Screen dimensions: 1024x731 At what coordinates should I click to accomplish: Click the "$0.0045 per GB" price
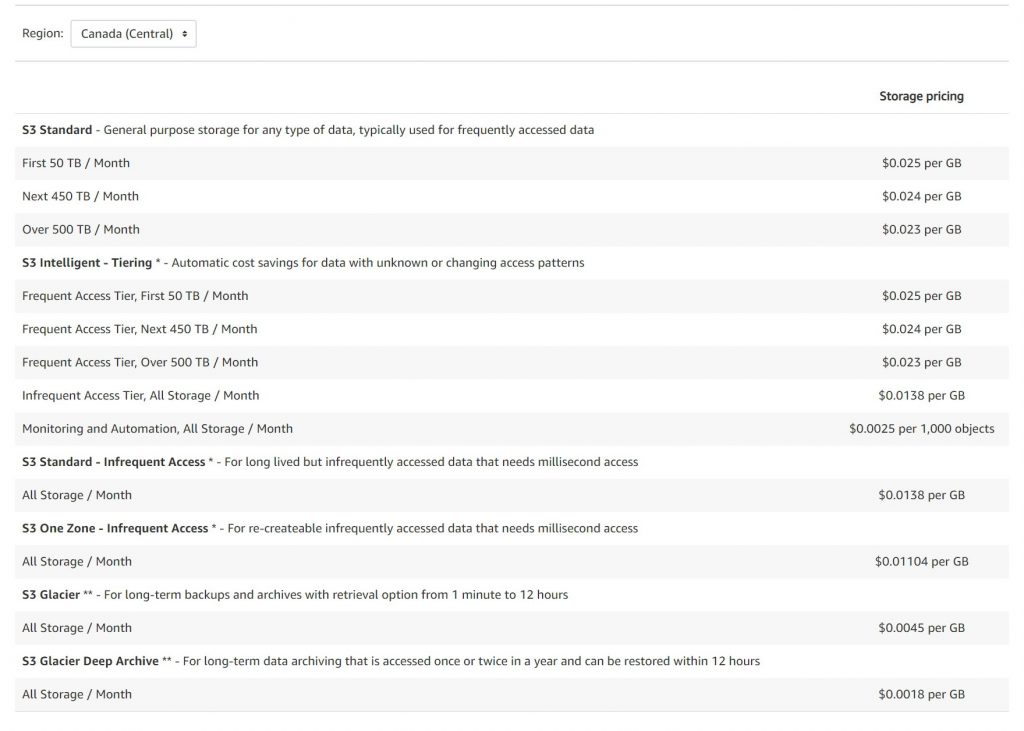coord(921,628)
